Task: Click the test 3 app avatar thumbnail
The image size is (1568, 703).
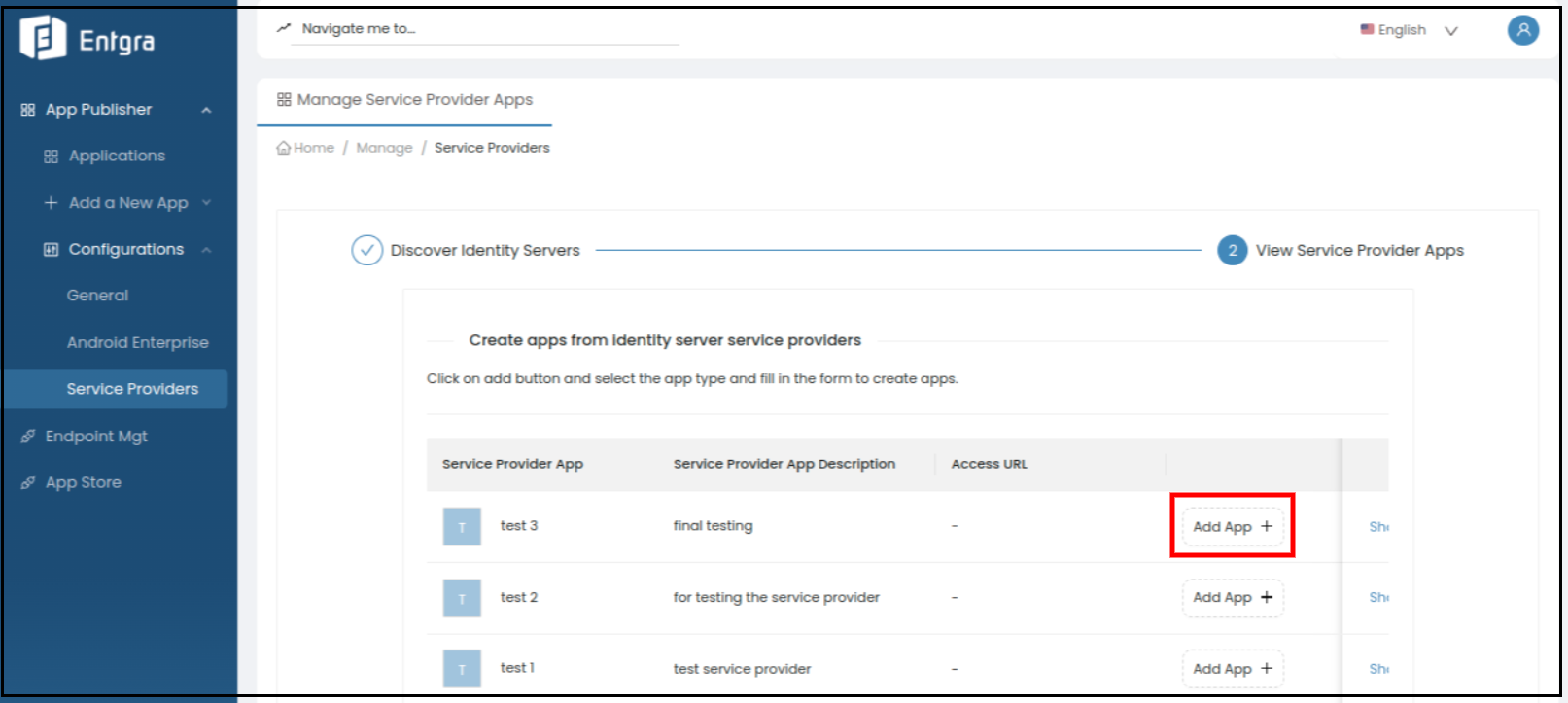Action: (x=462, y=527)
